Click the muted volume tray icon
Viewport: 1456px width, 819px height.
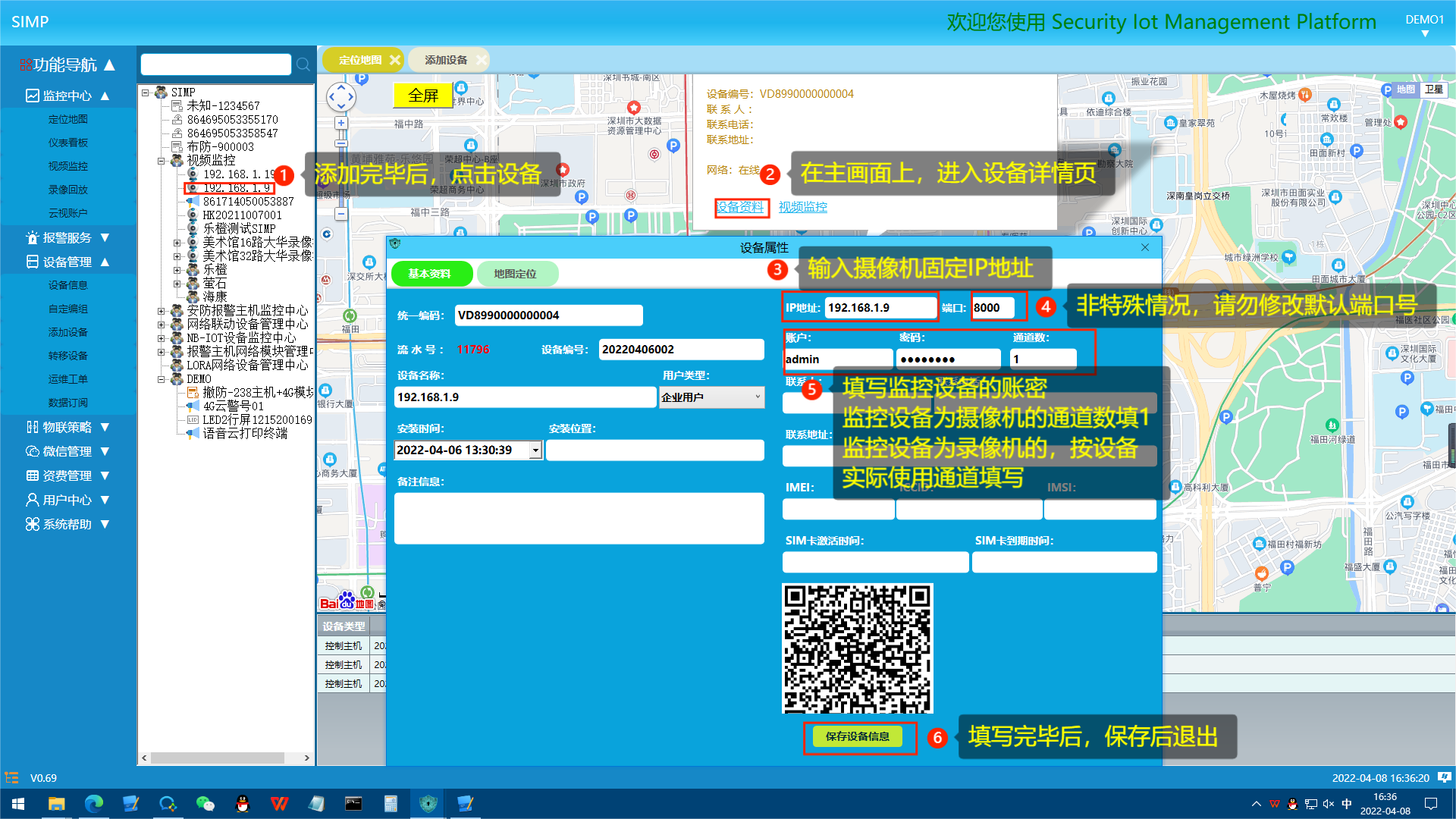tap(1329, 804)
